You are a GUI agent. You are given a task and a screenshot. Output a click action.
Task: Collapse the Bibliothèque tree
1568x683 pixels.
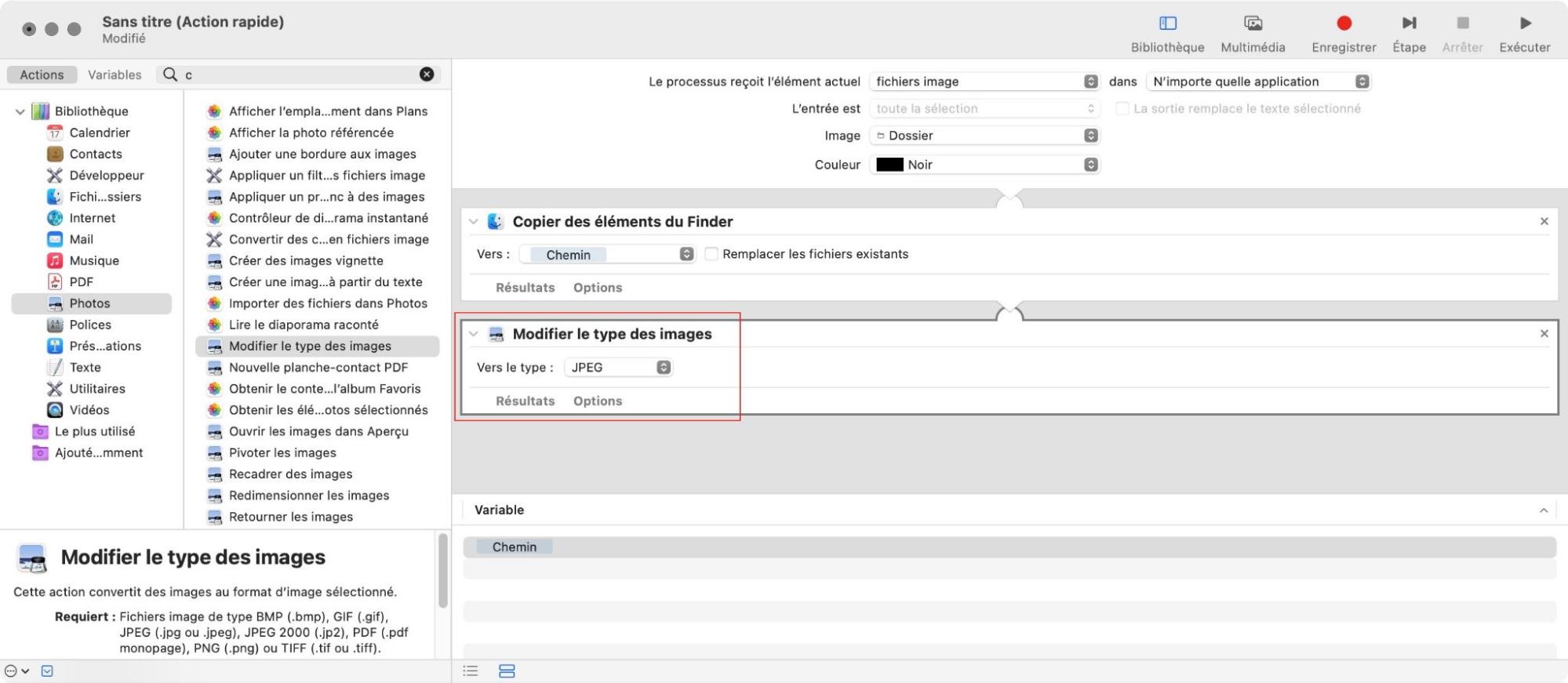point(20,111)
